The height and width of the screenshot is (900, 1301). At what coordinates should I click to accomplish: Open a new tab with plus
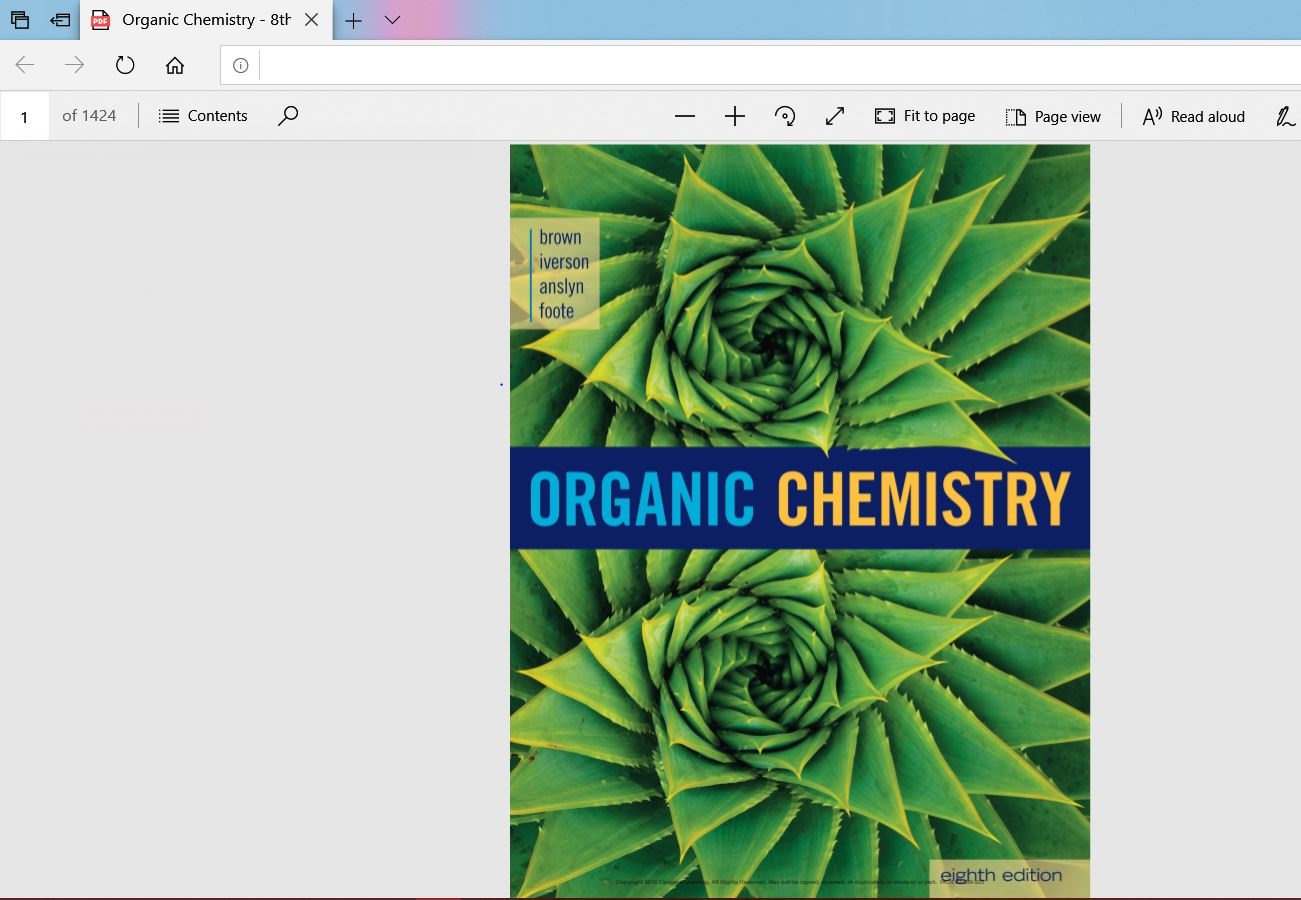(353, 20)
